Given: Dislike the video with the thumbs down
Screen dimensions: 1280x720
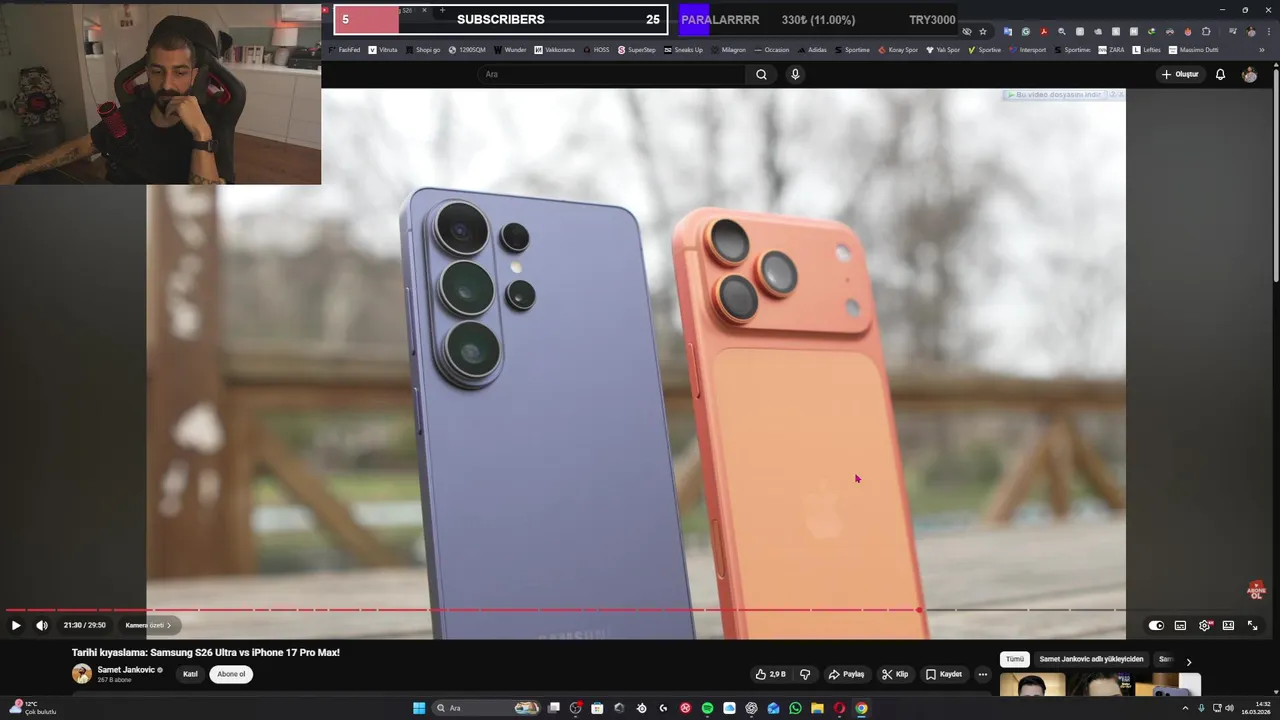Looking at the screenshot, I should click(x=805, y=674).
